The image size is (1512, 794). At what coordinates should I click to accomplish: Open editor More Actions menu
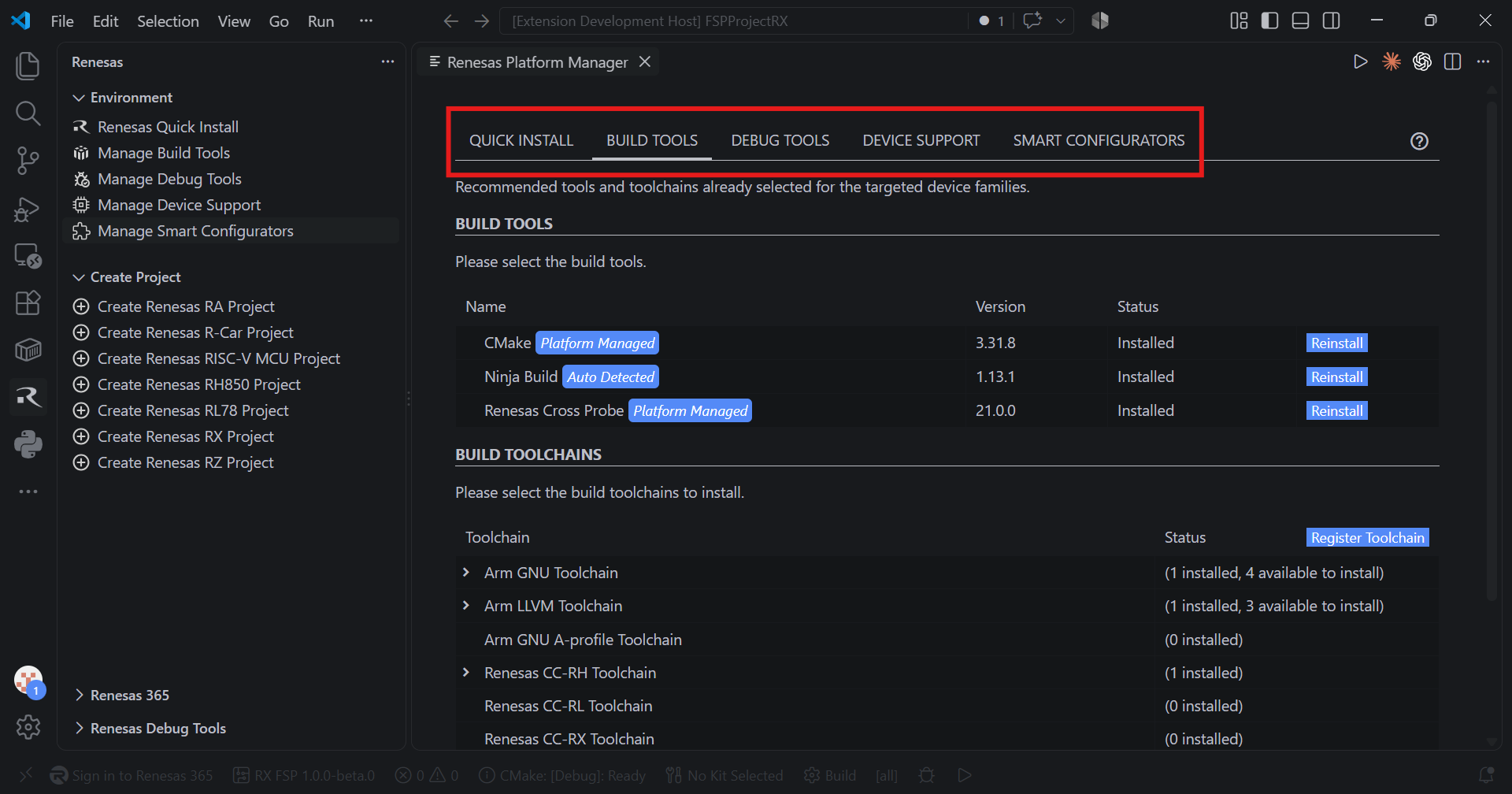[1484, 61]
